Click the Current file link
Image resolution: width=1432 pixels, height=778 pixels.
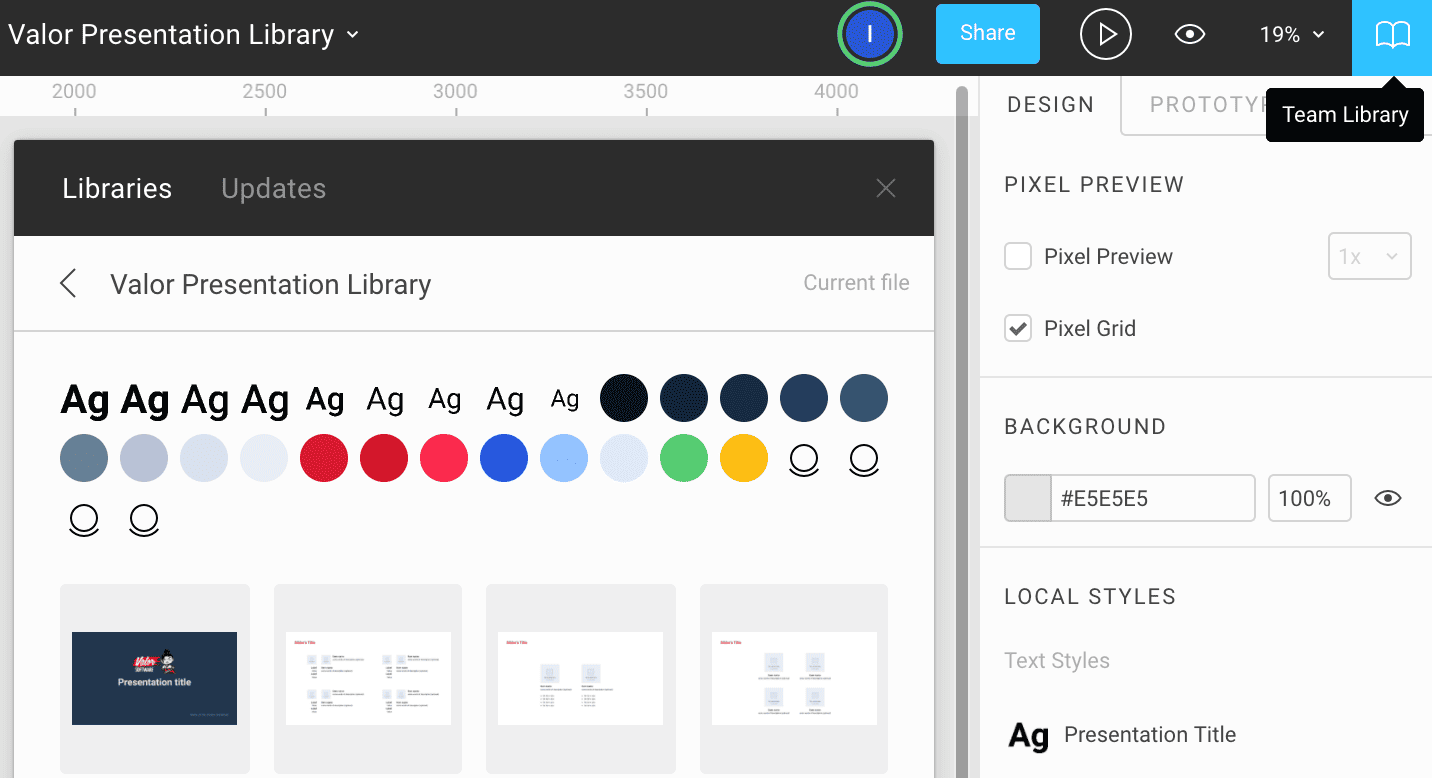point(856,283)
